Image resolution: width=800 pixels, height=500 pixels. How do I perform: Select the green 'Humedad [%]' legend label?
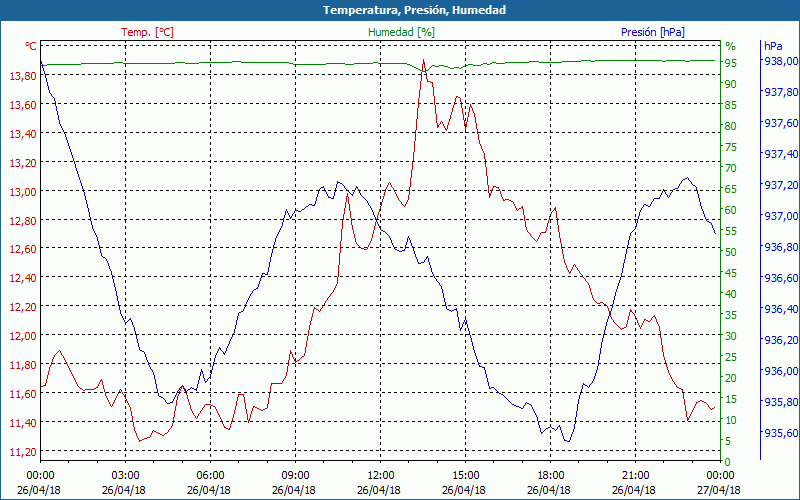tap(401, 32)
